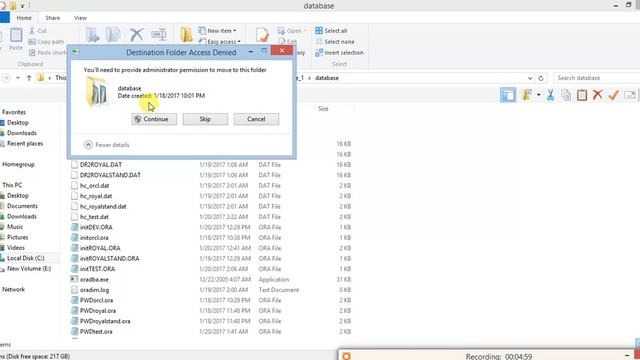Click the folder options icon in the toolbar
Viewport: 640px width, 360px height.
(527, 95)
